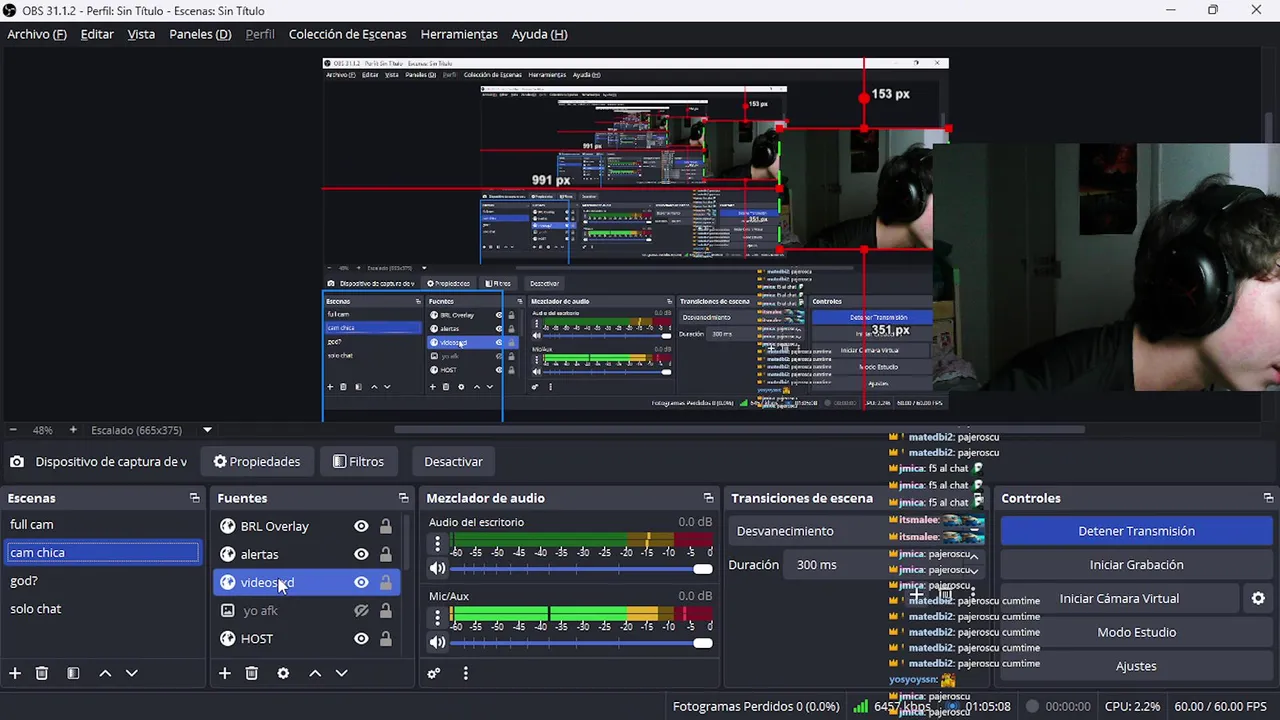The width and height of the screenshot is (1280, 720).
Task: Open the Archivo menu
Action: [x=37, y=34]
